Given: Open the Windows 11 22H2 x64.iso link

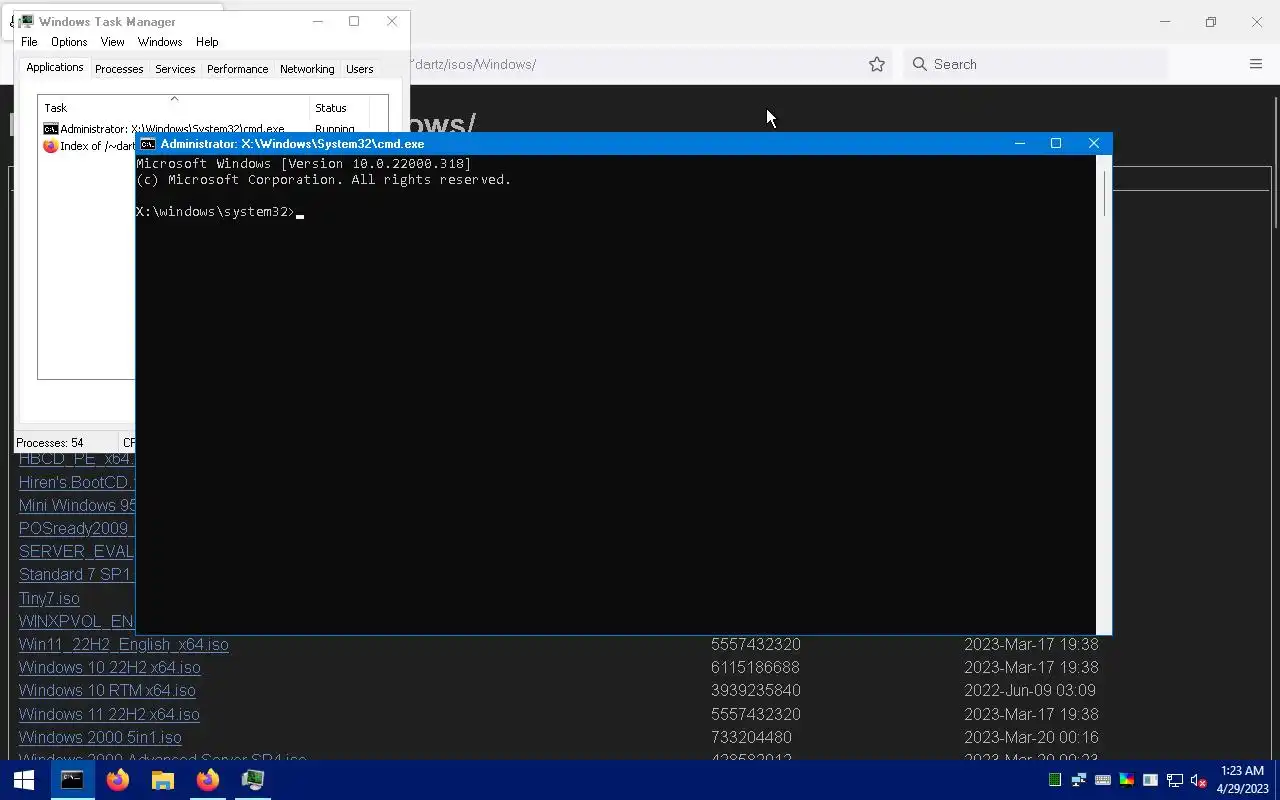Looking at the screenshot, I should (x=109, y=715).
